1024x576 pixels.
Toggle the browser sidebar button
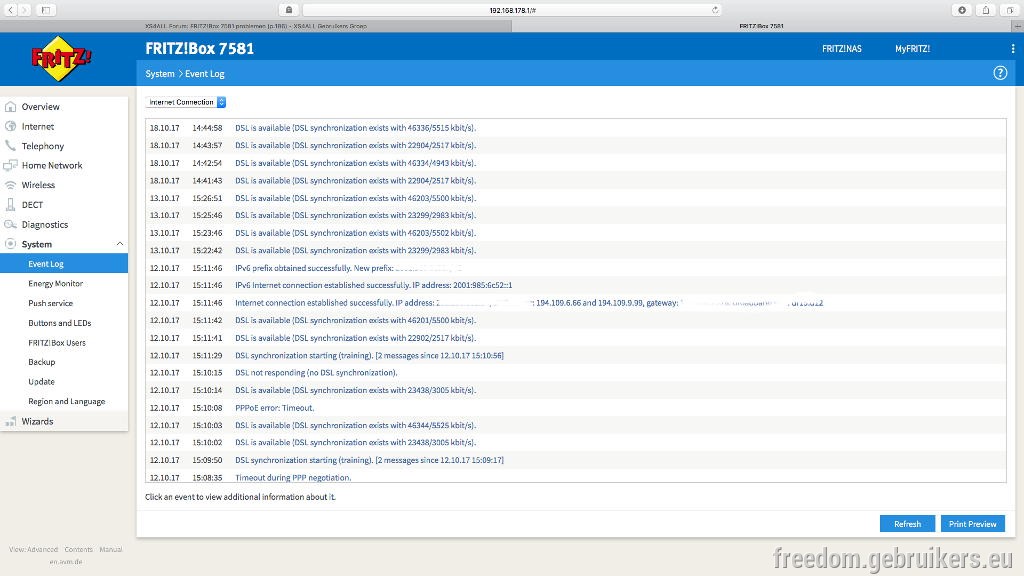pyautogui.click(x=46, y=10)
